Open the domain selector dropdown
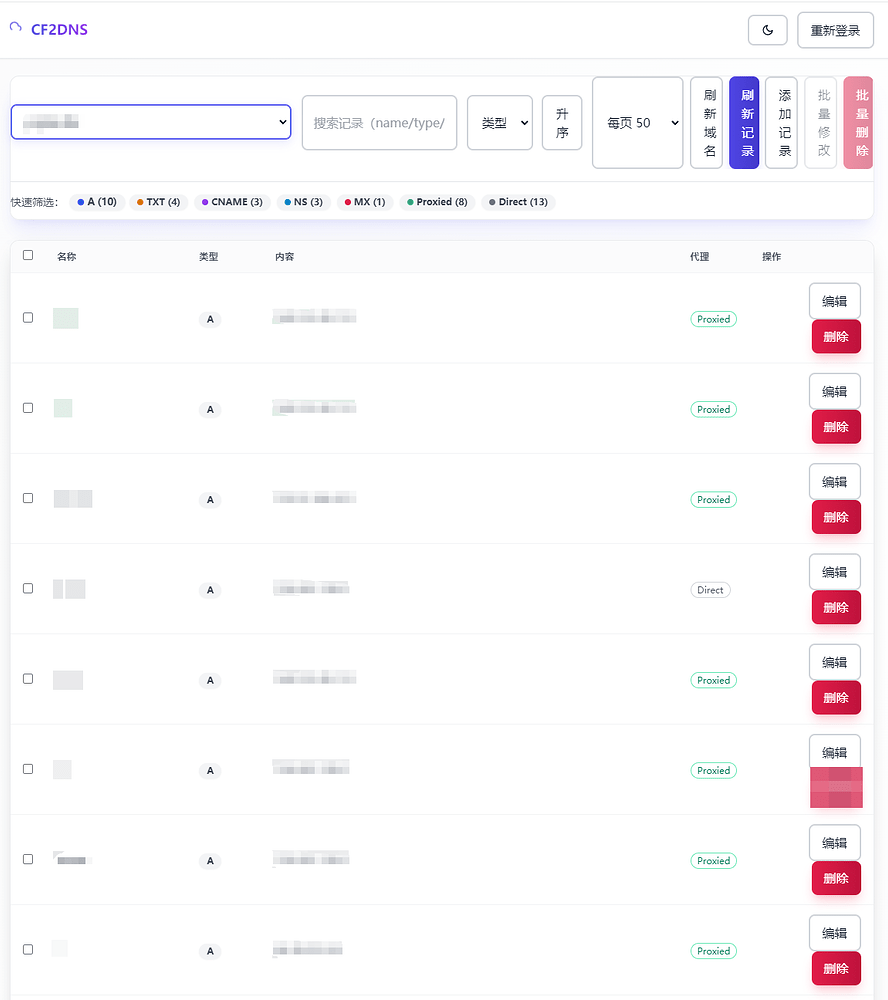888x1000 pixels. click(x=151, y=122)
